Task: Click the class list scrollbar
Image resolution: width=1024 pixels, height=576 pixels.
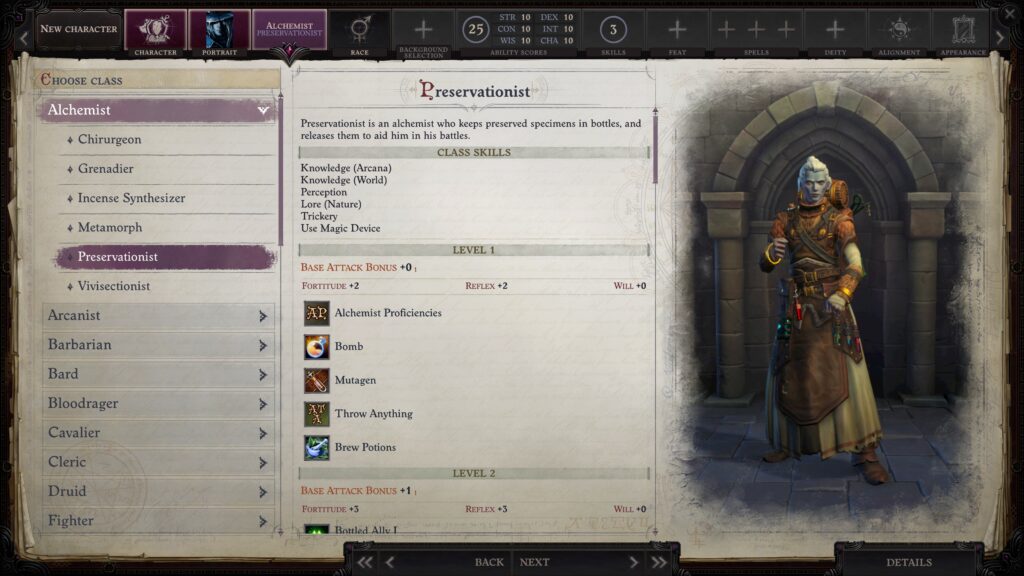Action: click(x=281, y=172)
